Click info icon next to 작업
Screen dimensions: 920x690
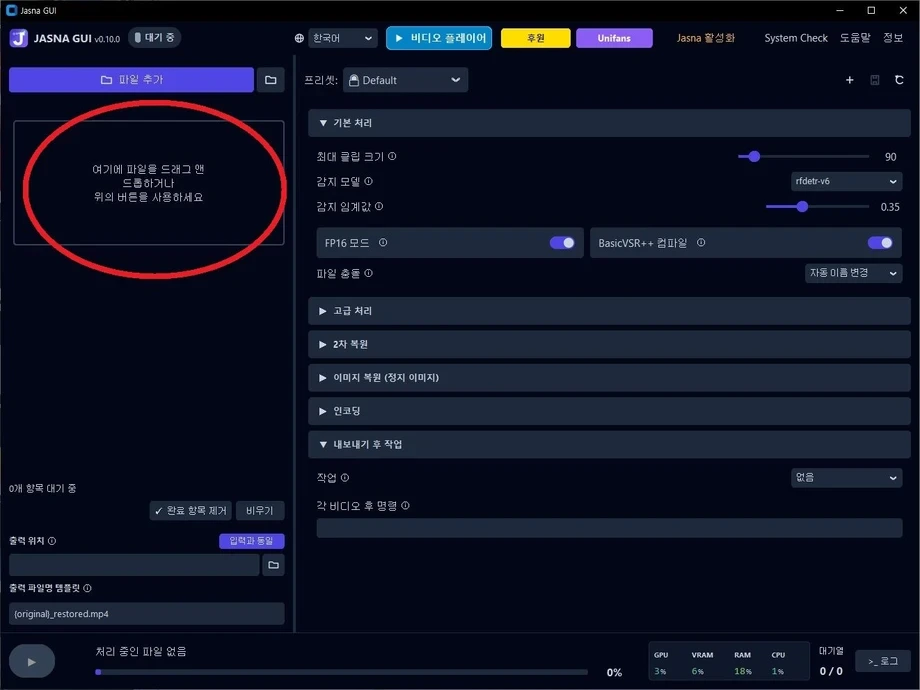[x=345, y=478]
